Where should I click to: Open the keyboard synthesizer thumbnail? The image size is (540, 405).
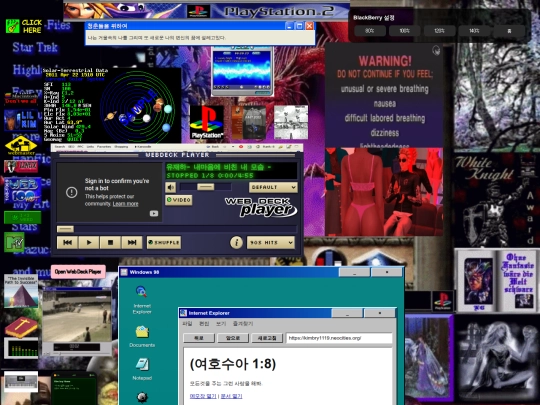pyautogui.click(x=21, y=382)
